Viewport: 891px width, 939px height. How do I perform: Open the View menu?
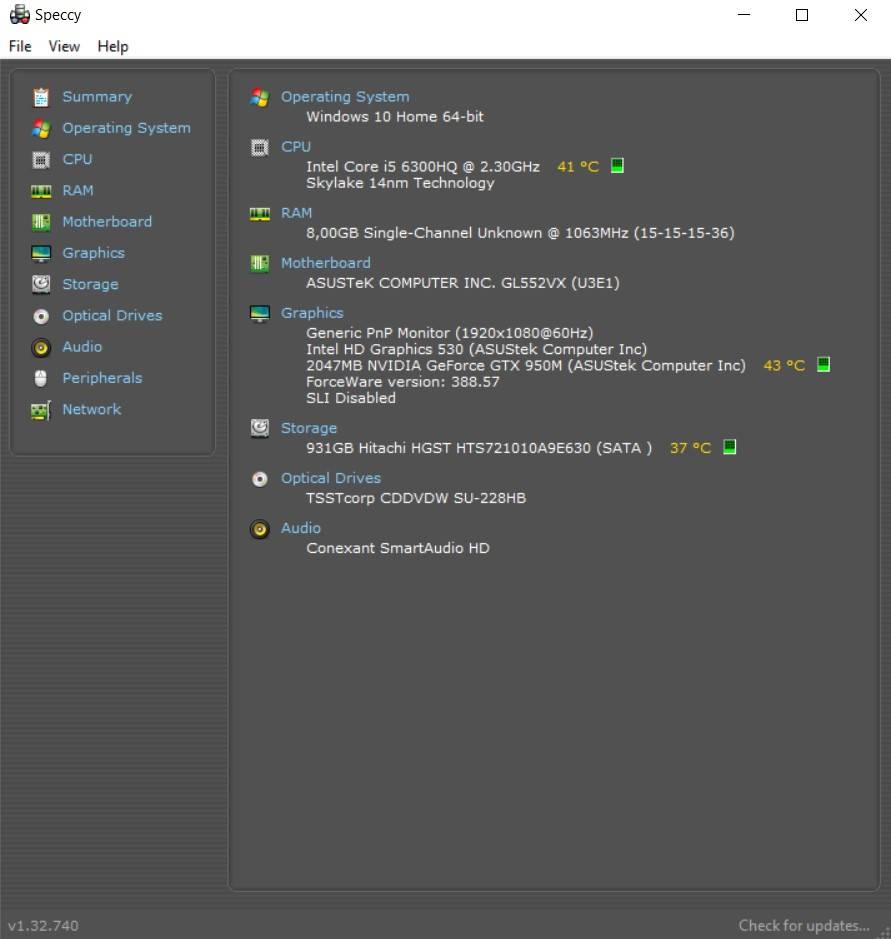(64, 46)
